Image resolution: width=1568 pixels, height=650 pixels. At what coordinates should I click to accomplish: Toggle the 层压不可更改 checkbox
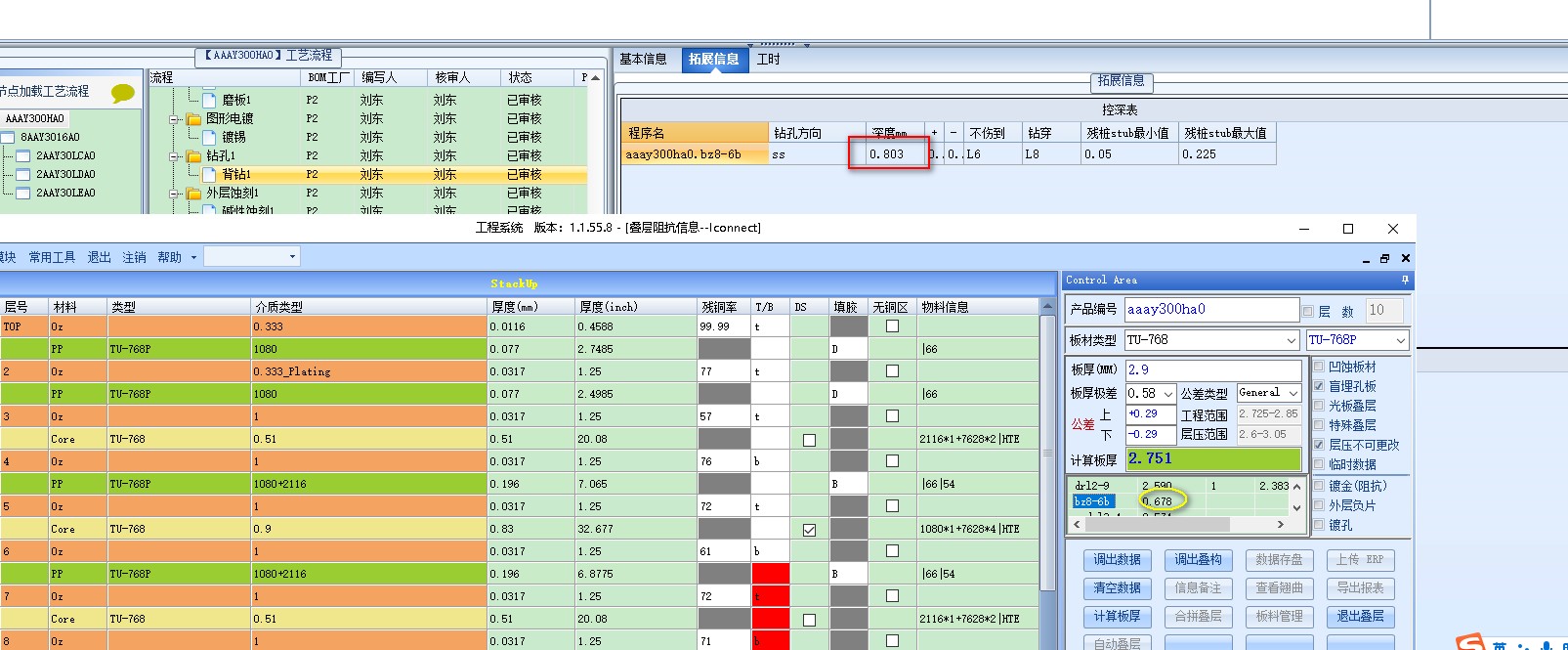[1319, 445]
